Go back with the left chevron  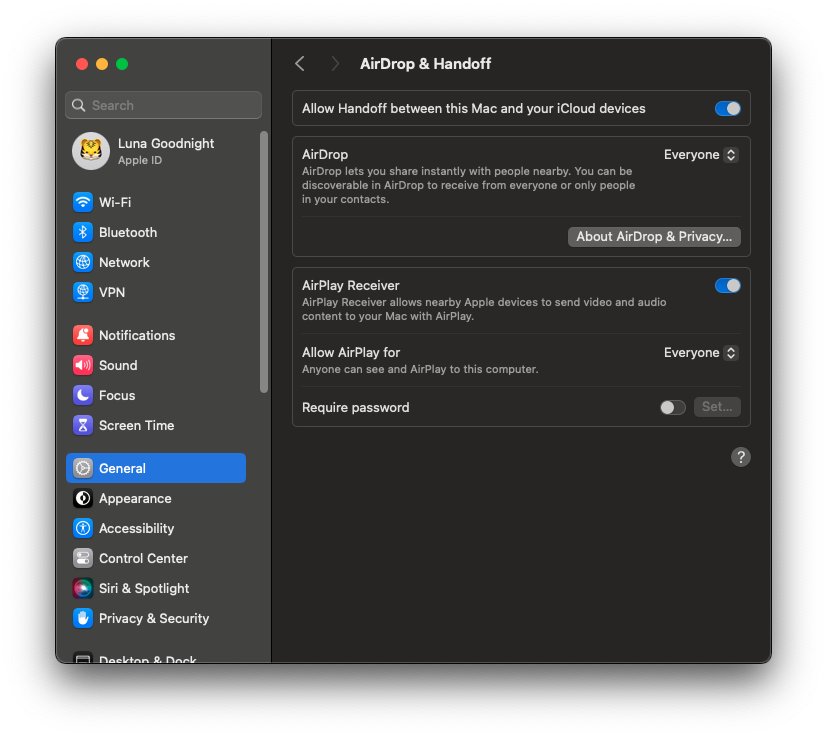coord(300,64)
